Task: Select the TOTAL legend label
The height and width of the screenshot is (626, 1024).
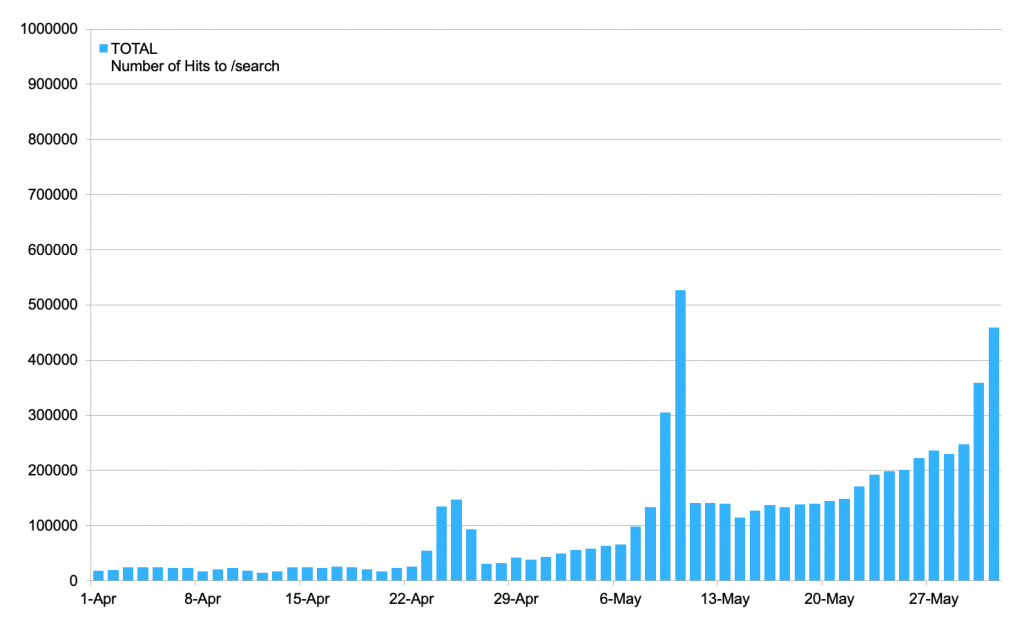Action: pyautogui.click(x=135, y=48)
